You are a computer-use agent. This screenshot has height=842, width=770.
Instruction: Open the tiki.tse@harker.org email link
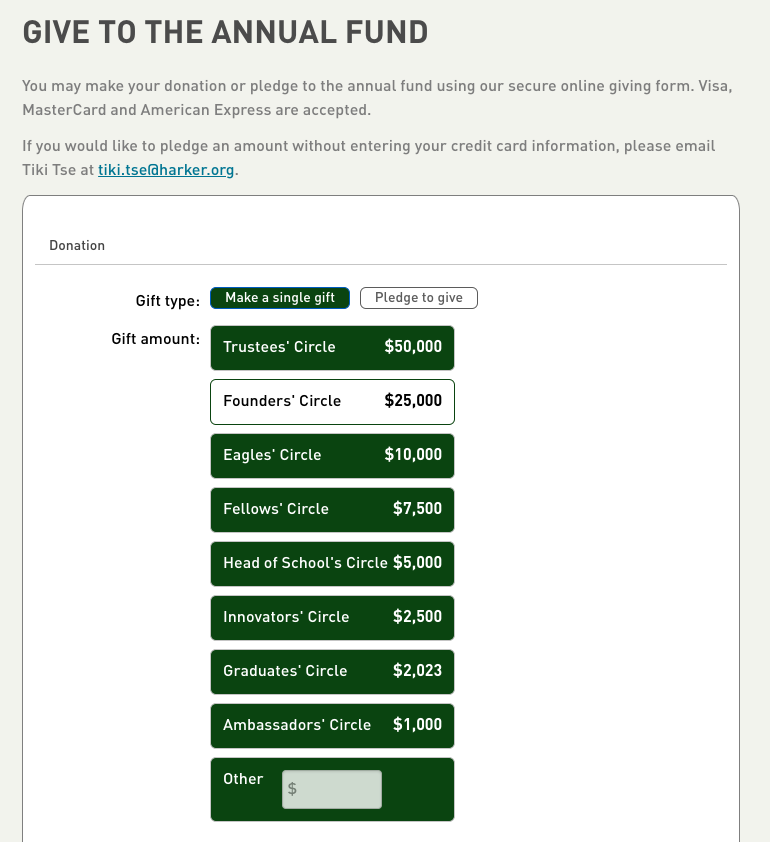click(166, 170)
